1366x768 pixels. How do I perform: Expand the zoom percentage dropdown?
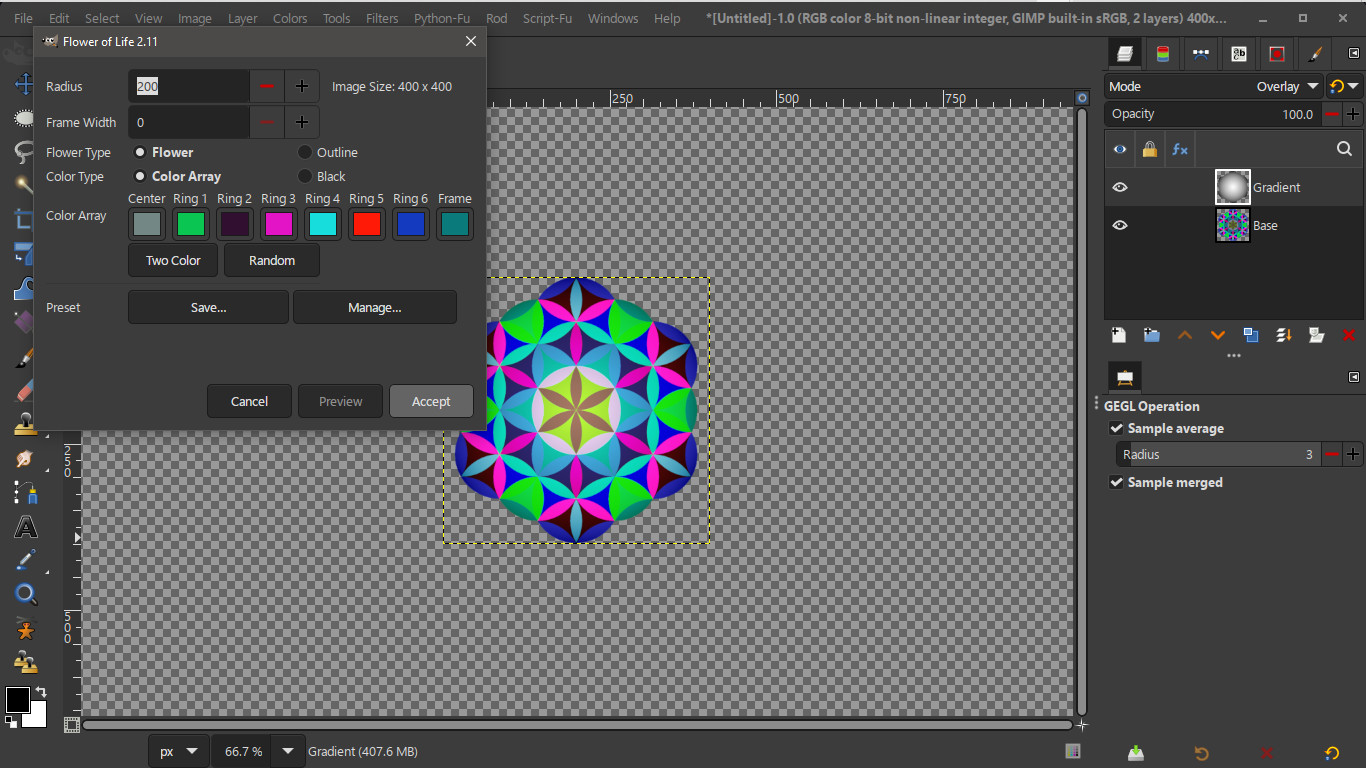point(288,751)
